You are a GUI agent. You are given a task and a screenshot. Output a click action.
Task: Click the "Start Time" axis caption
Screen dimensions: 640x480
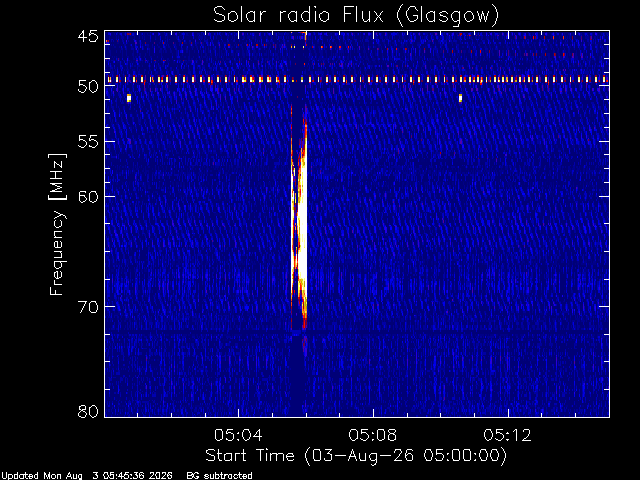click(x=249, y=455)
